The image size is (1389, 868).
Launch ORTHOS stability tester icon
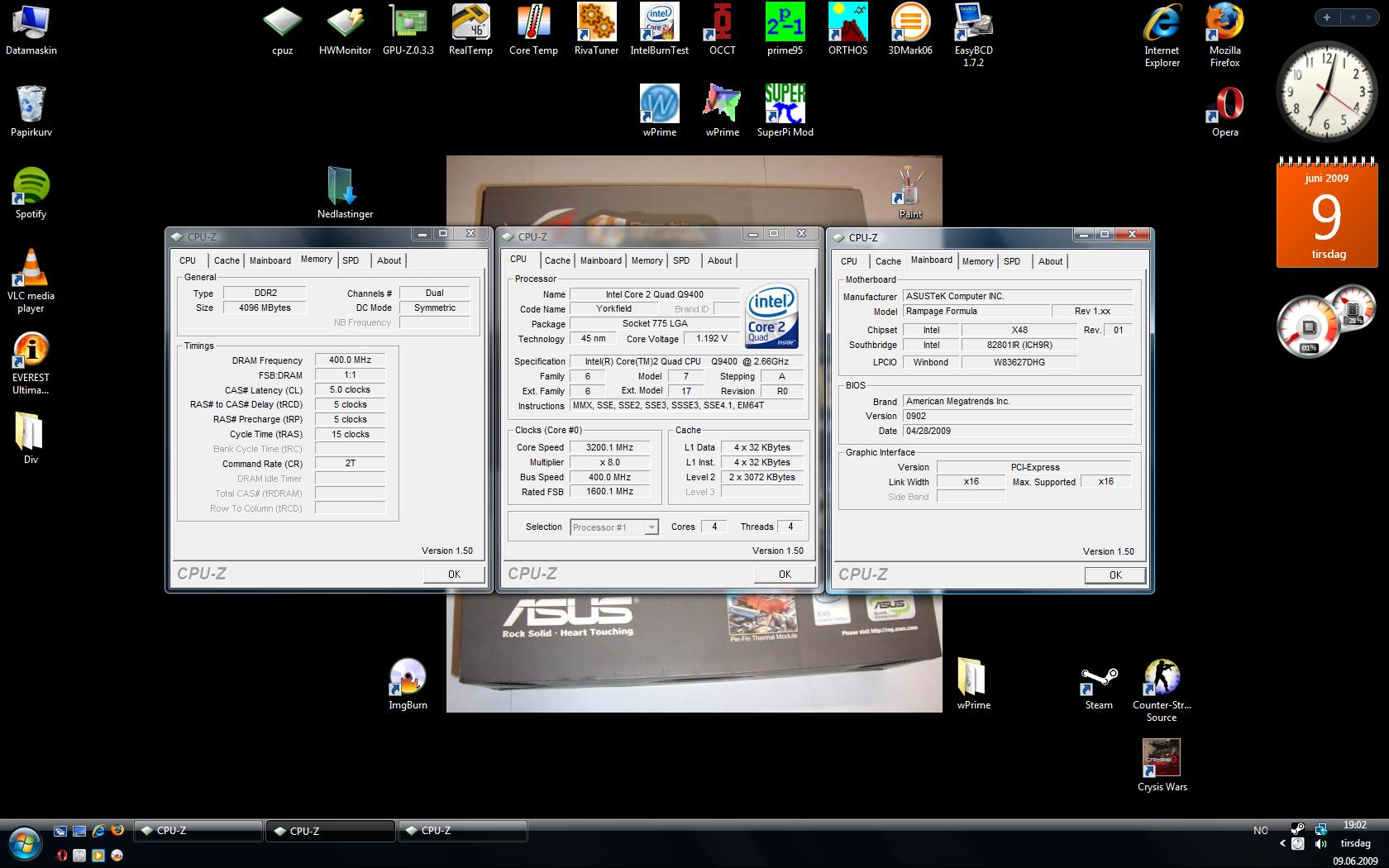coord(848,31)
